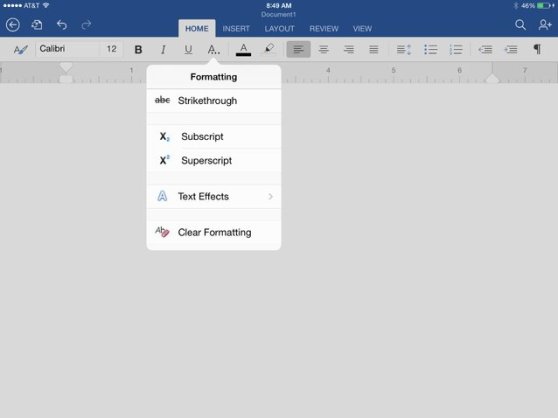
Task: Increase the paragraph indent
Action: click(x=511, y=49)
